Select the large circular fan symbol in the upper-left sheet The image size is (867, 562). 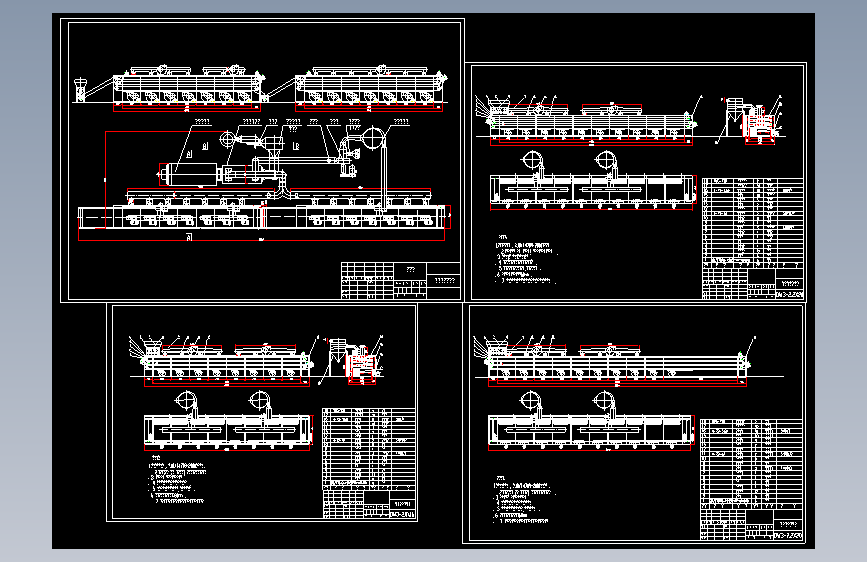click(x=374, y=137)
